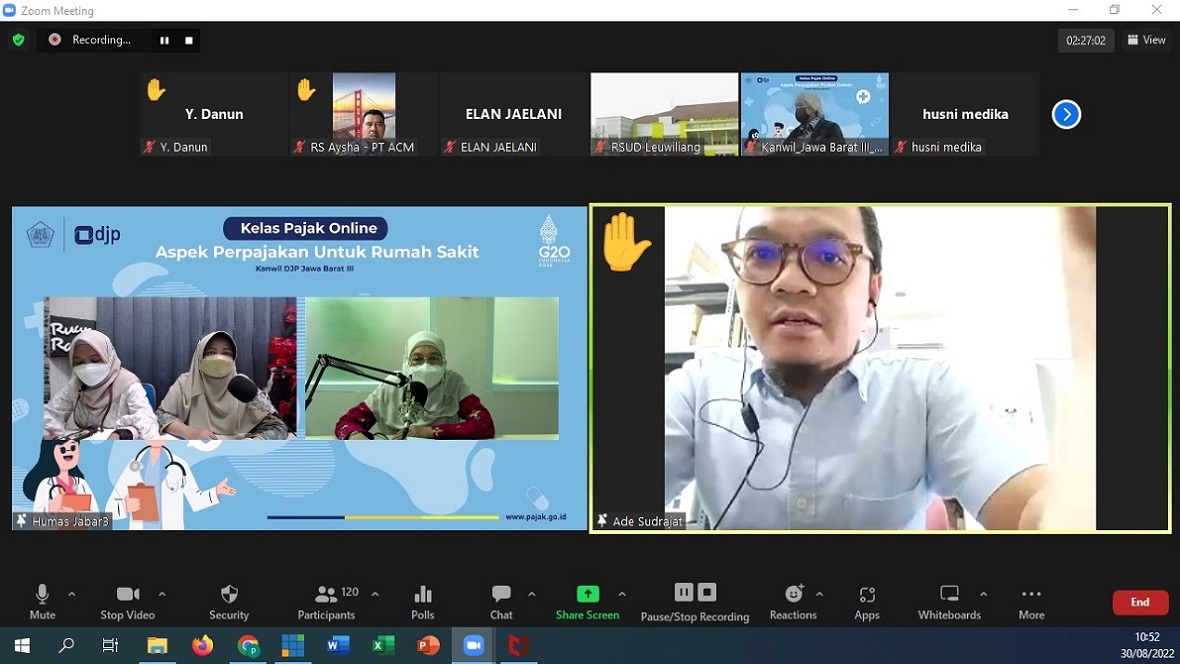Open Zoom Apps panel
This screenshot has height=664, width=1180.
867,602
